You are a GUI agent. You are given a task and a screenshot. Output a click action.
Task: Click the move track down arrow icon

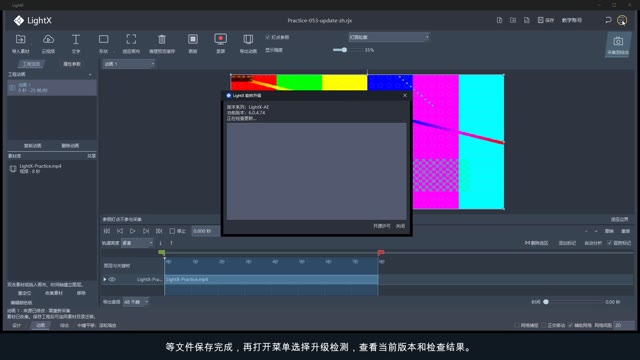coord(160,243)
